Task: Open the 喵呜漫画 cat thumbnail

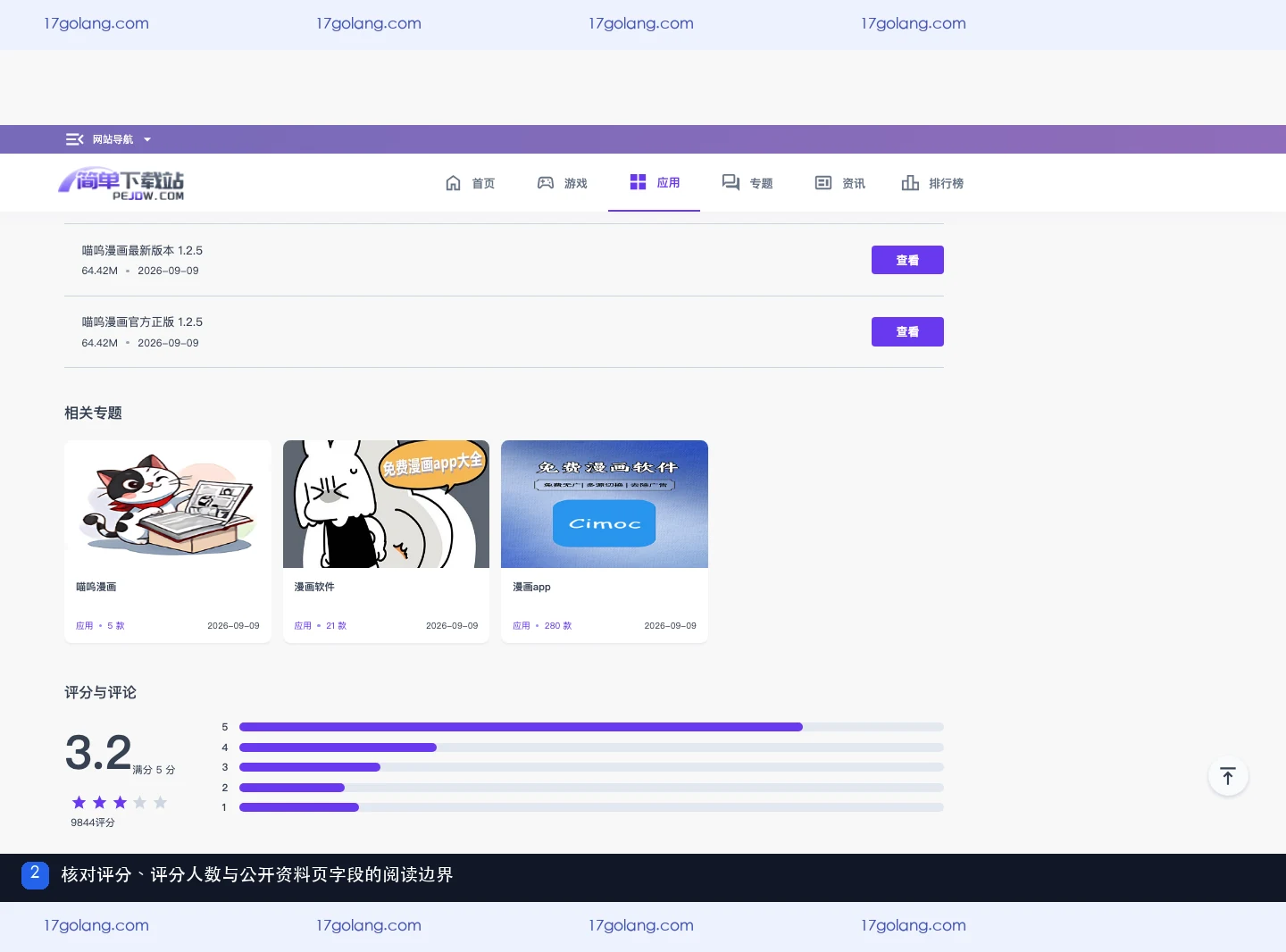Action: 168,504
